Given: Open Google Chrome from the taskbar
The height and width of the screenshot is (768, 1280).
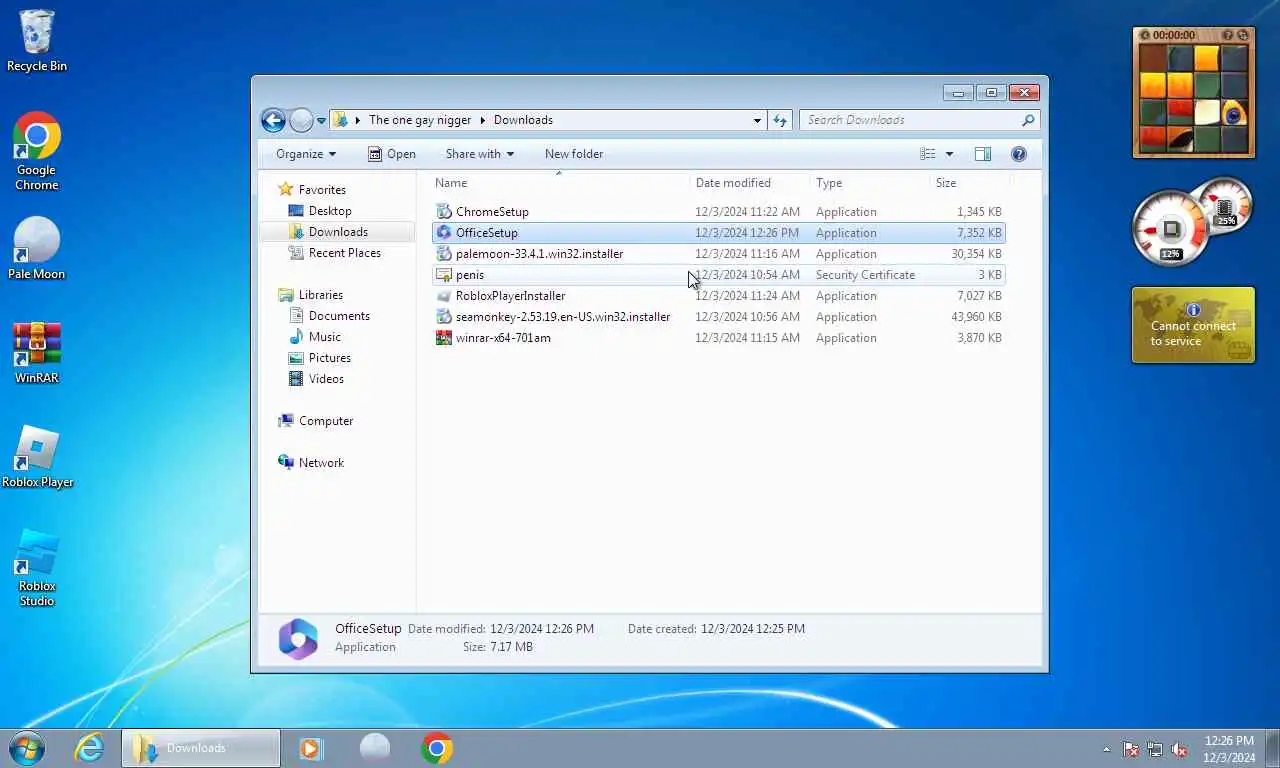Looking at the screenshot, I should tap(436, 748).
